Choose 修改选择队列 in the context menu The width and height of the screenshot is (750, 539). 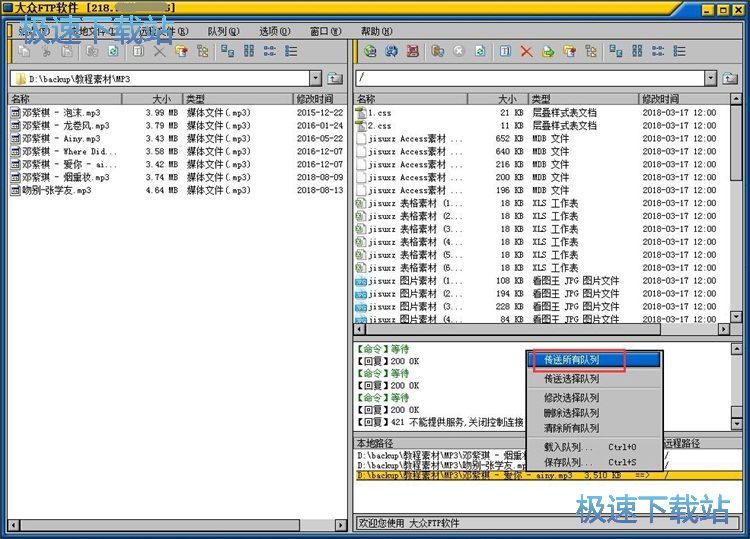pos(594,397)
